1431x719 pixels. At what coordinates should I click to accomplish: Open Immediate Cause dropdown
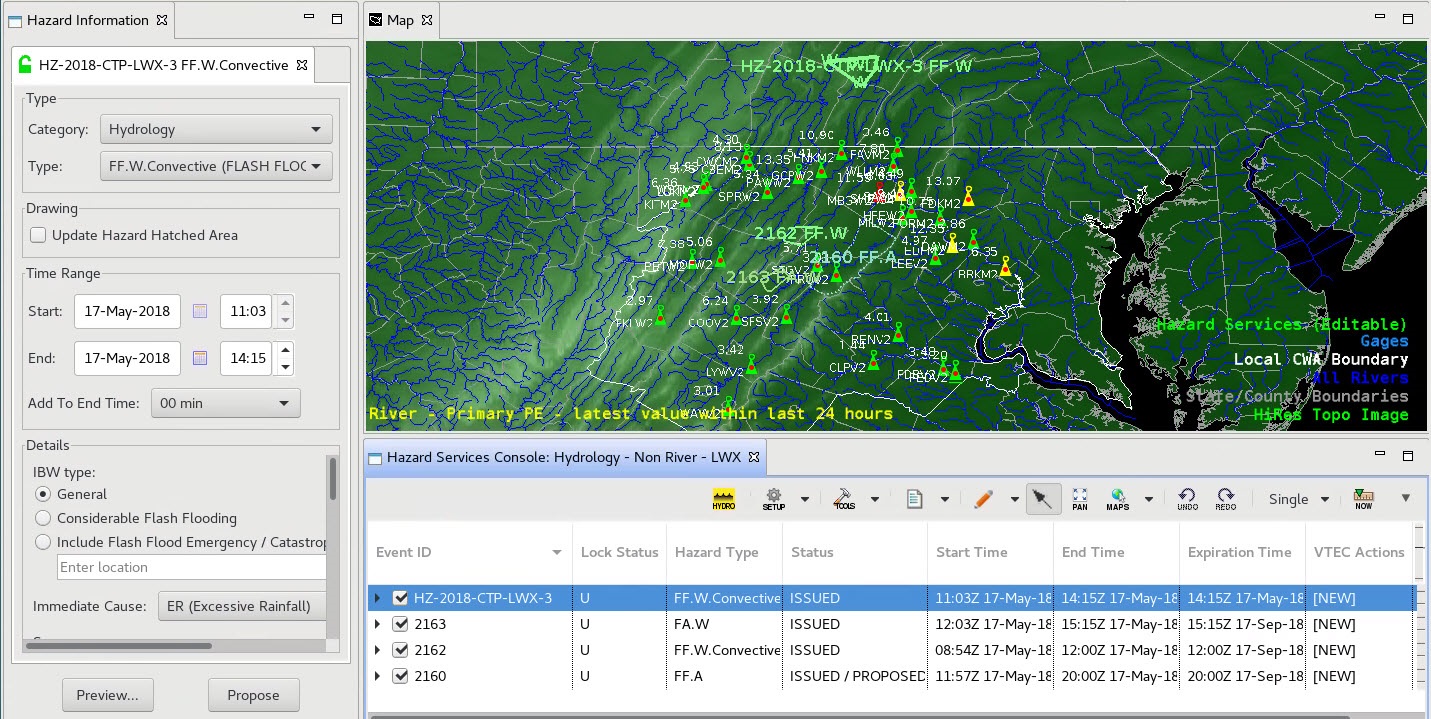[241, 606]
